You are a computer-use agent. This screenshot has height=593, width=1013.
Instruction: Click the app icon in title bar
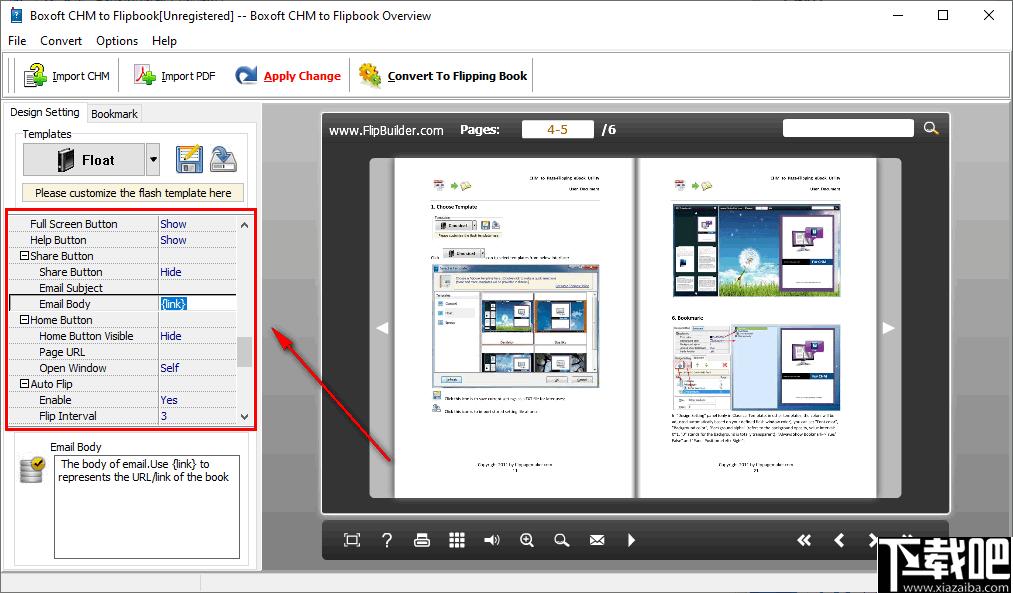click(x=17, y=16)
